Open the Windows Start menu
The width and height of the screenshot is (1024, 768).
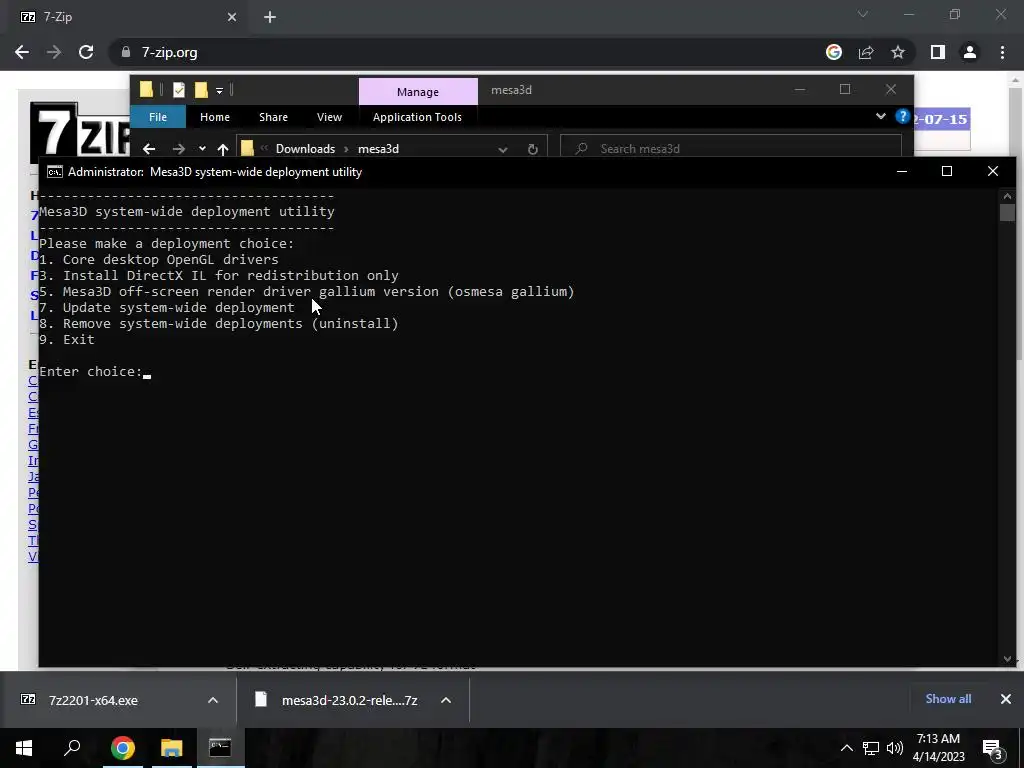coord(24,747)
